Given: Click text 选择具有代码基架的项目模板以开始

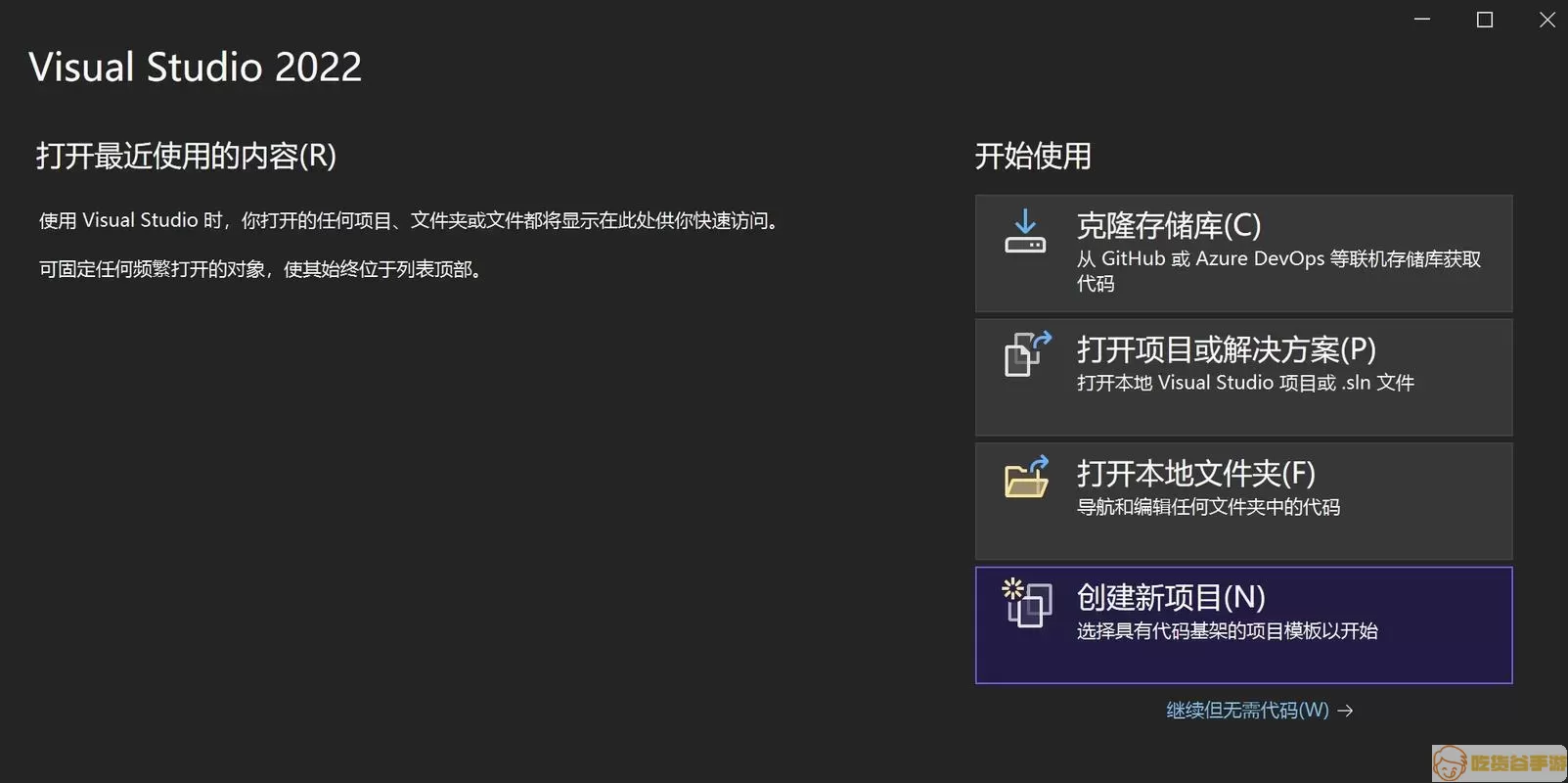Looking at the screenshot, I should 1227,630.
